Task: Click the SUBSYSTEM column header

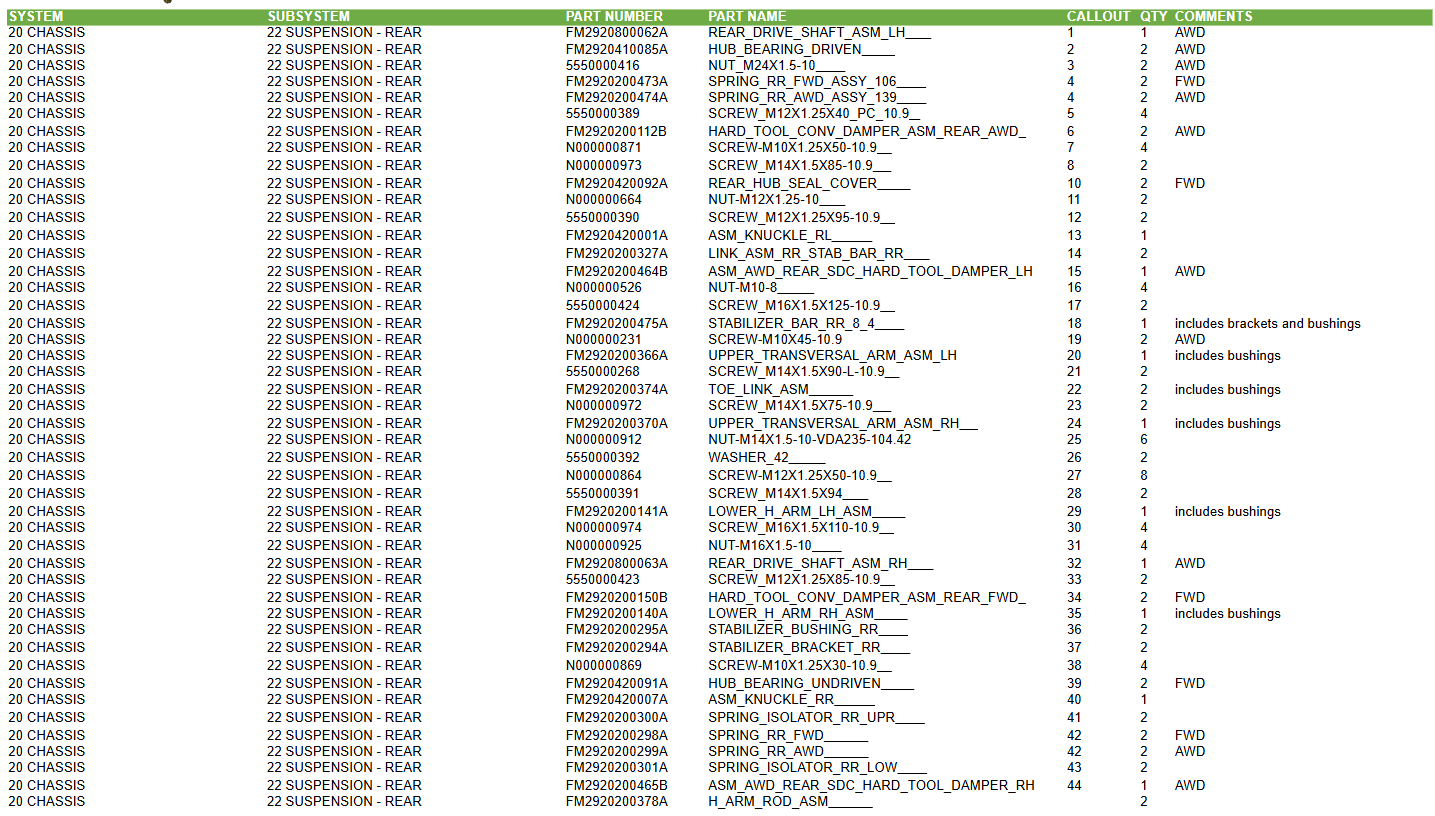Action: click(x=308, y=16)
